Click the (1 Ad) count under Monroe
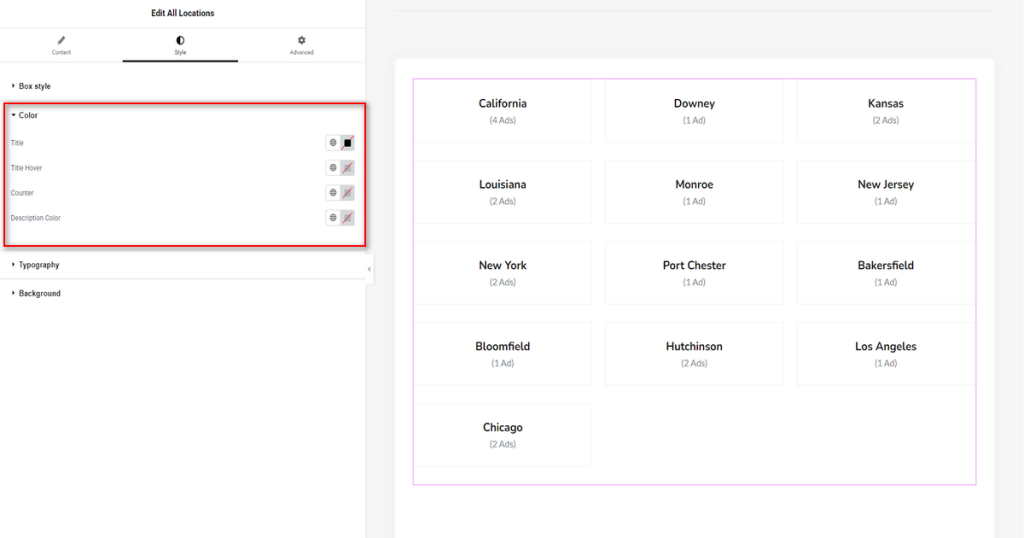1024x538 pixels. [x=694, y=201]
